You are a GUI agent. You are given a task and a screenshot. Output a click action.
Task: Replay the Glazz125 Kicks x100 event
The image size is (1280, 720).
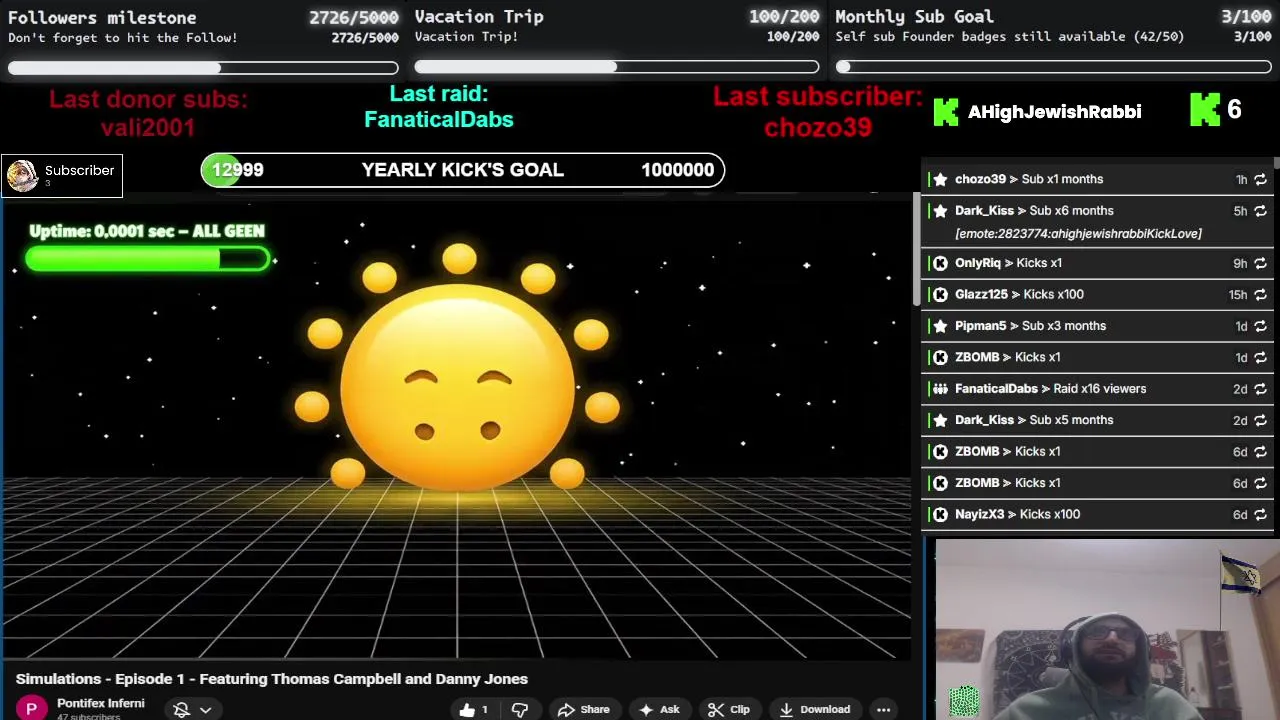click(1260, 295)
